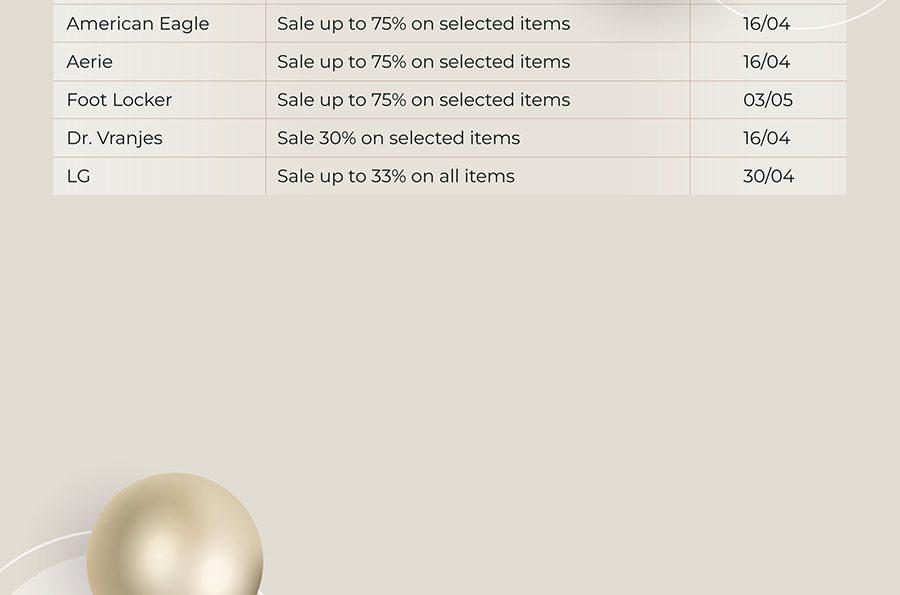900x595 pixels.
Task: Click the 30/04 date for LG
Action: (x=769, y=176)
